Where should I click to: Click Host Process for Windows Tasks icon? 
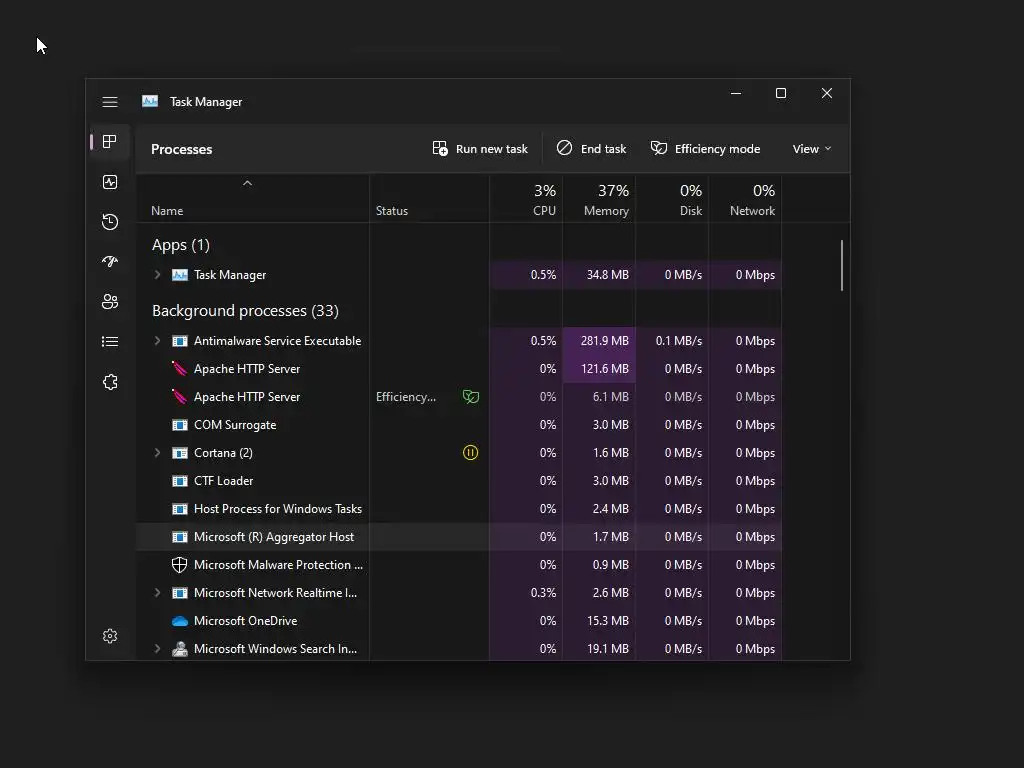(180, 509)
